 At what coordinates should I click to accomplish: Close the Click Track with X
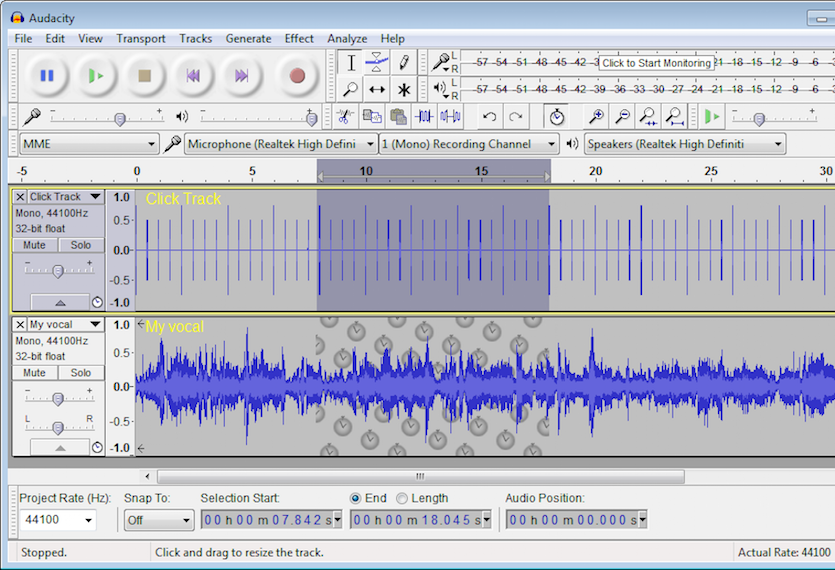tap(20, 197)
